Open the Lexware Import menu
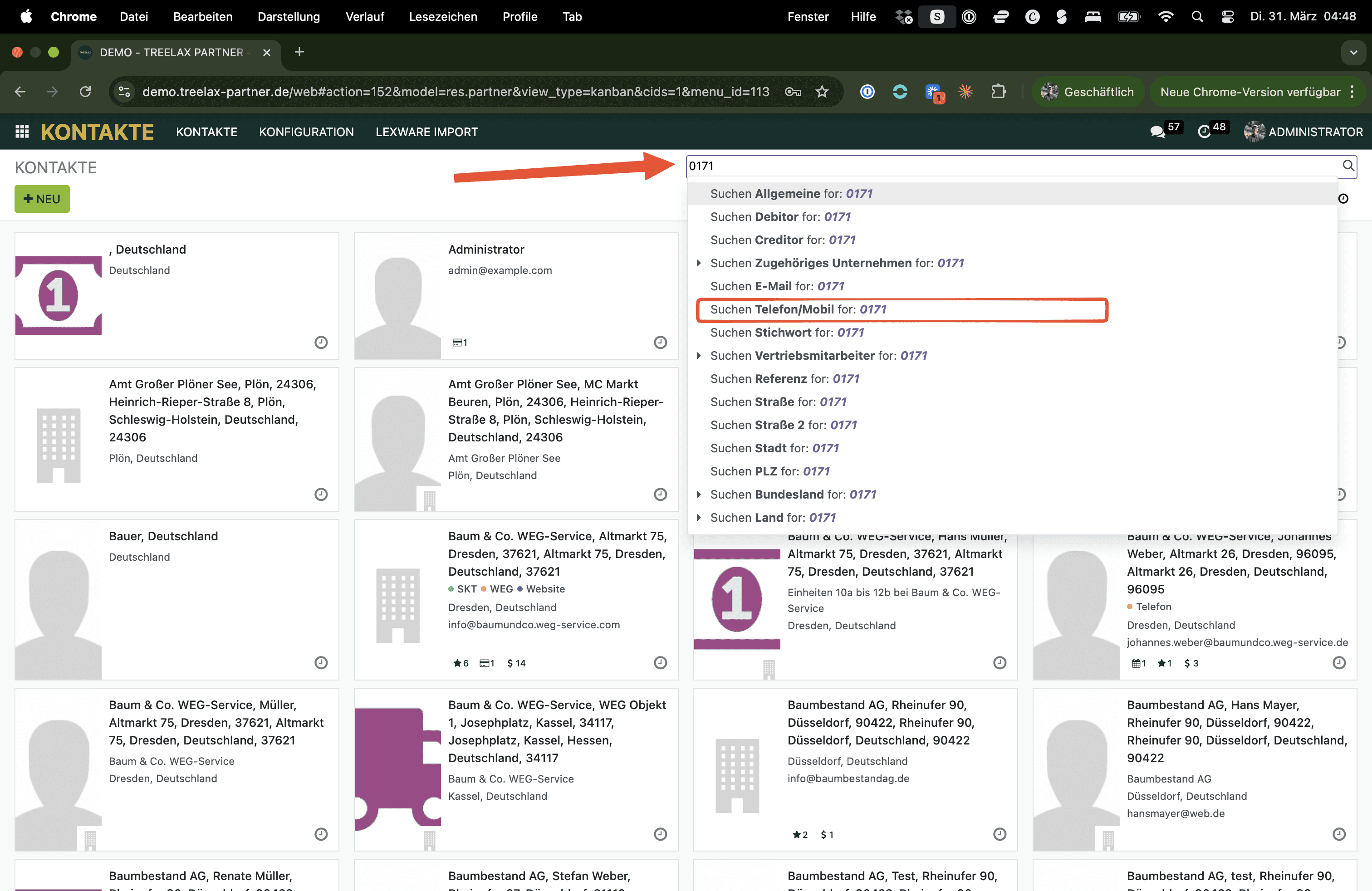Screen dimensions: 1372x891 (x=426, y=132)
